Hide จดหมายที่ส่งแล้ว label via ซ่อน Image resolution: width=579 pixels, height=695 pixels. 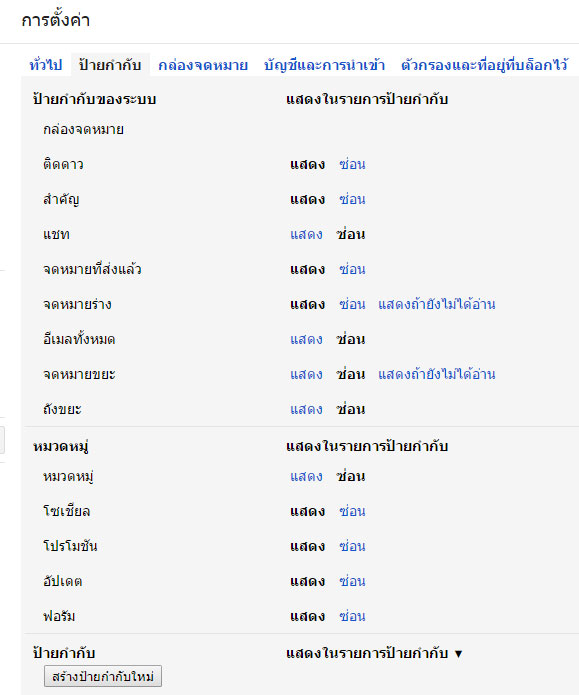pos(352,269)
